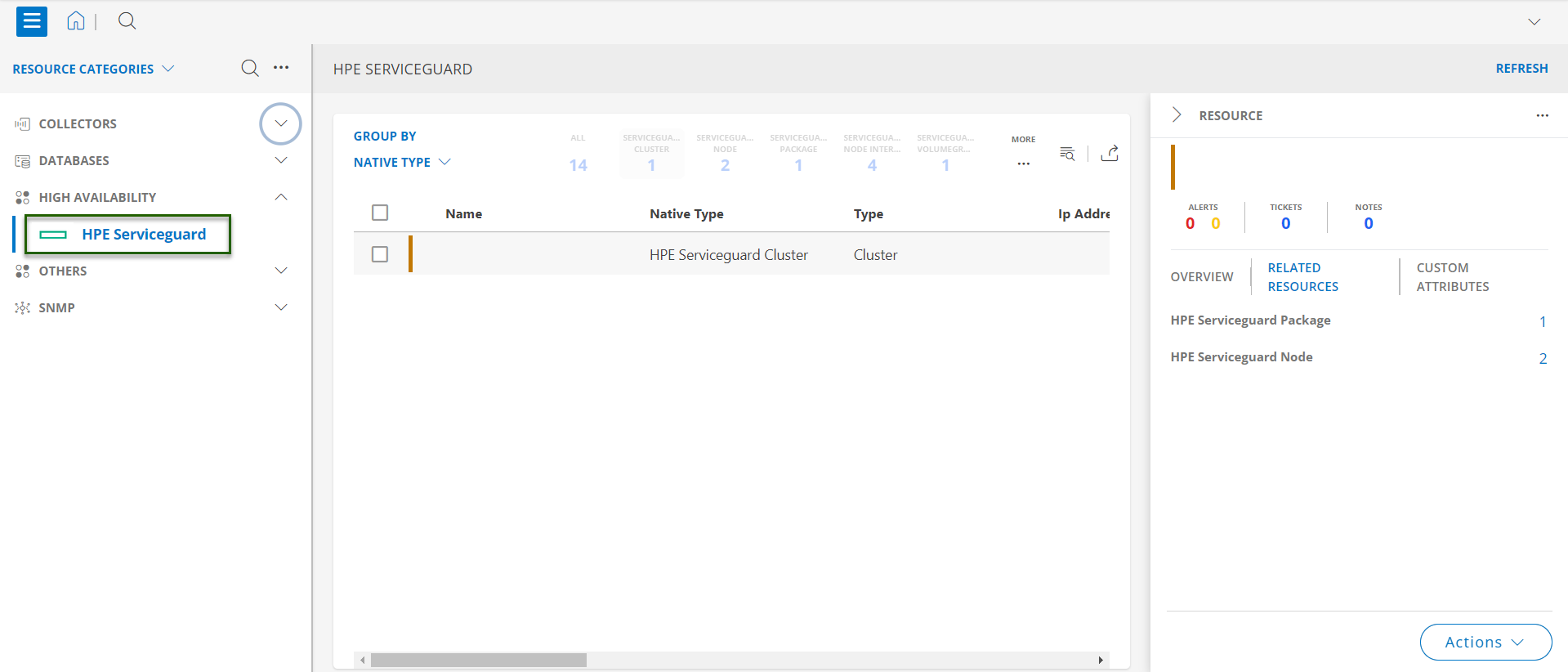Filter by Serviceguard Package type
This screenshot has height=672, width=1568.
(798, 154)
